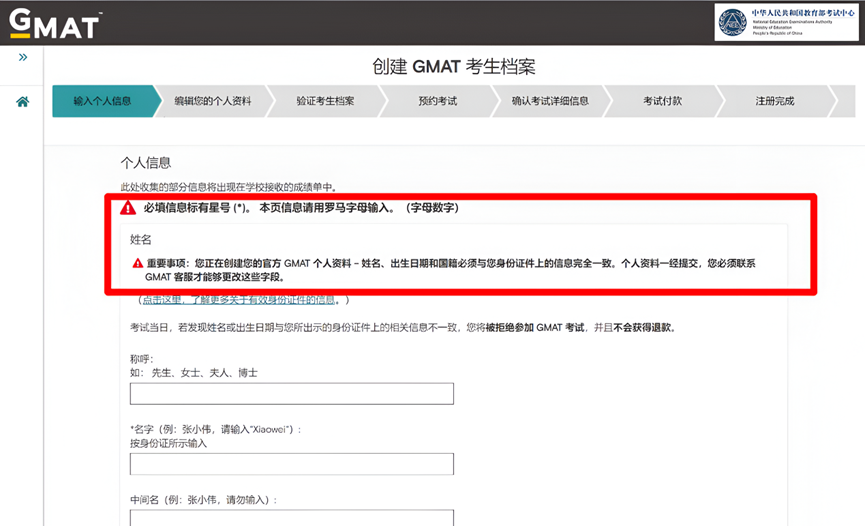The width and height of the screenshot is (865, 526).
Task: Click the text 此处收集的部分信息将出现在学校接收的成绩单中
Action: (x=227, y=187)
